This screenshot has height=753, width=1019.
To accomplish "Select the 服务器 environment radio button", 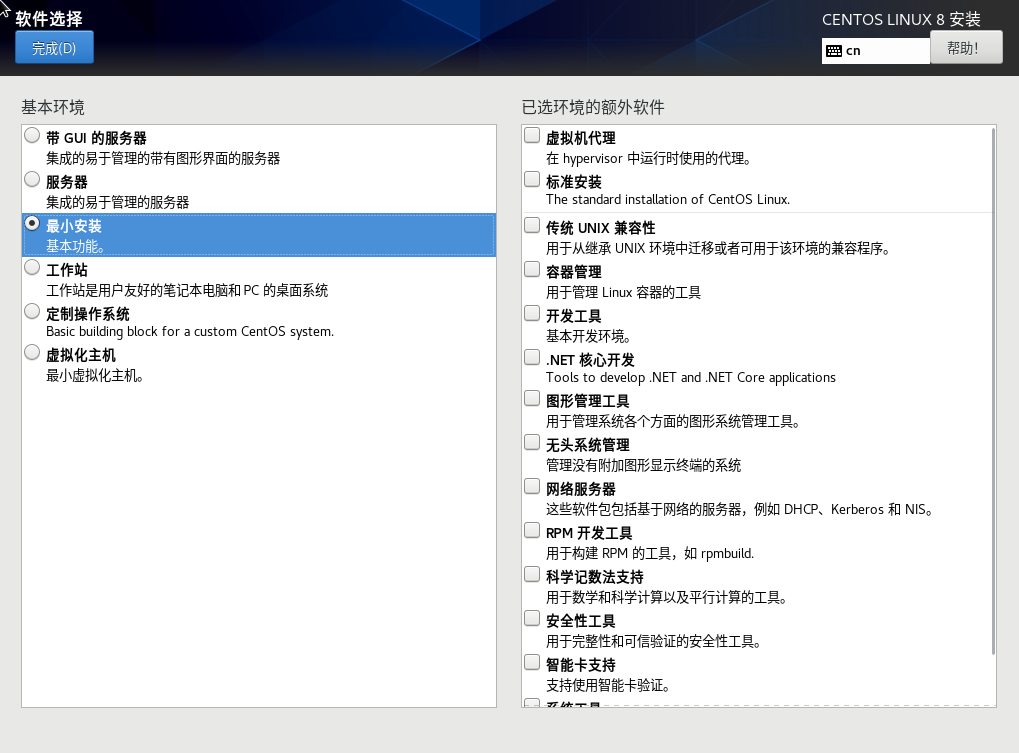I will tap(32, 179).
